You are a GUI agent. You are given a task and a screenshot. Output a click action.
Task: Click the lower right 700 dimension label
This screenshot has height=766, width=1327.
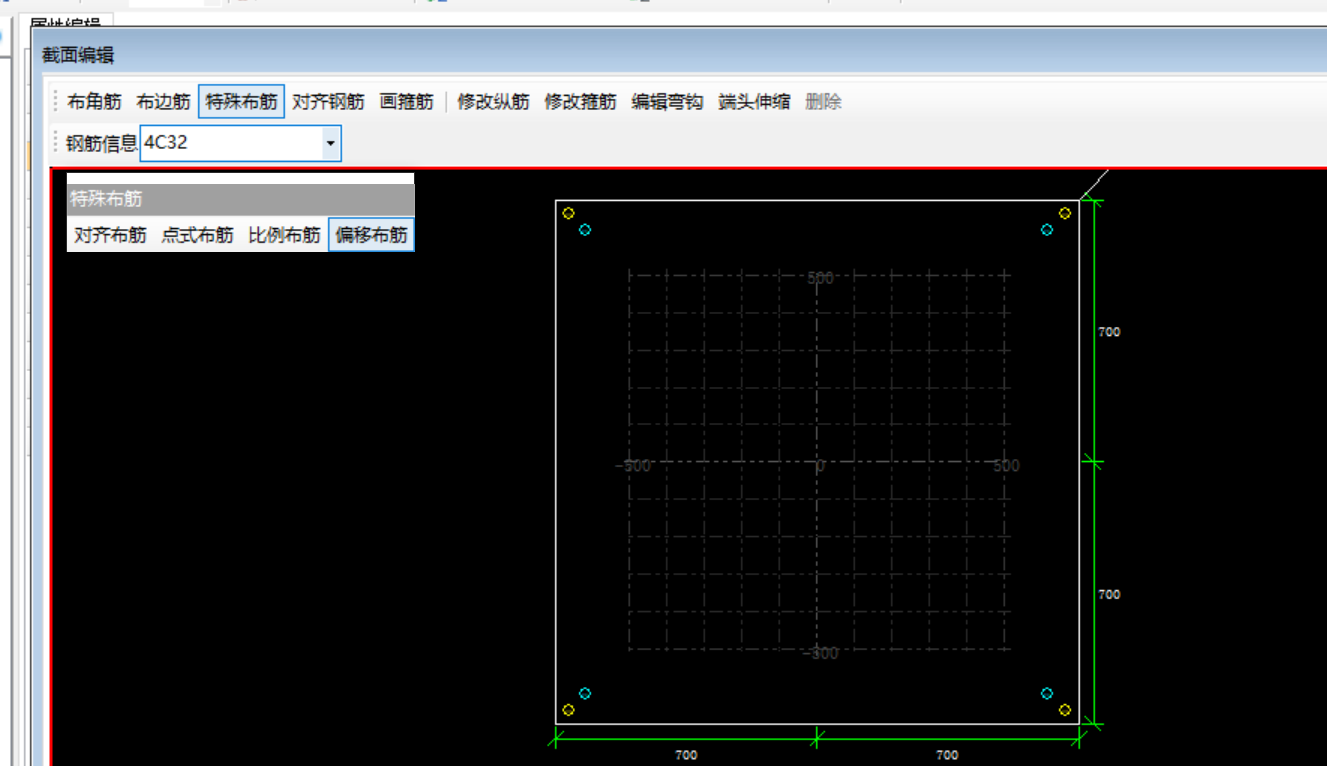click(x=1109, y=594)
